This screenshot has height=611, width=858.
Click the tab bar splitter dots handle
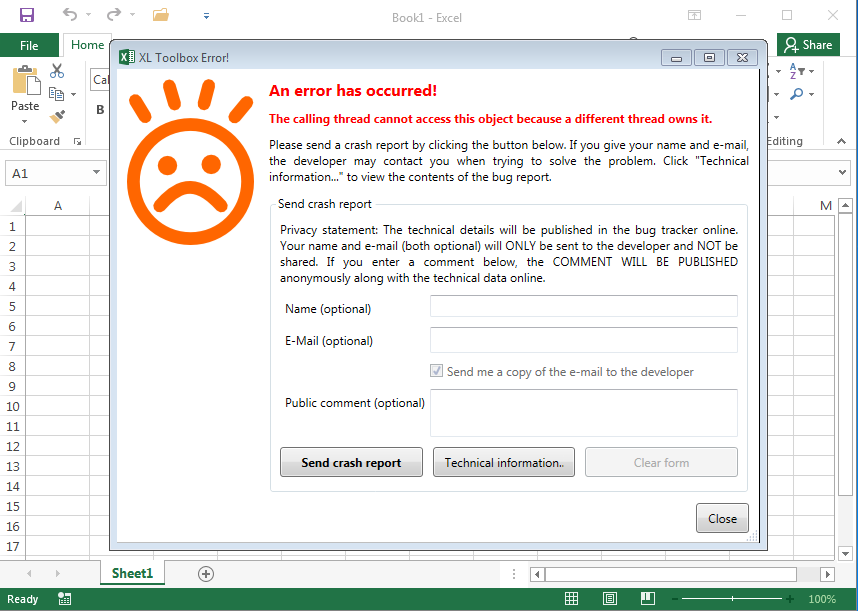pos(513,574)
